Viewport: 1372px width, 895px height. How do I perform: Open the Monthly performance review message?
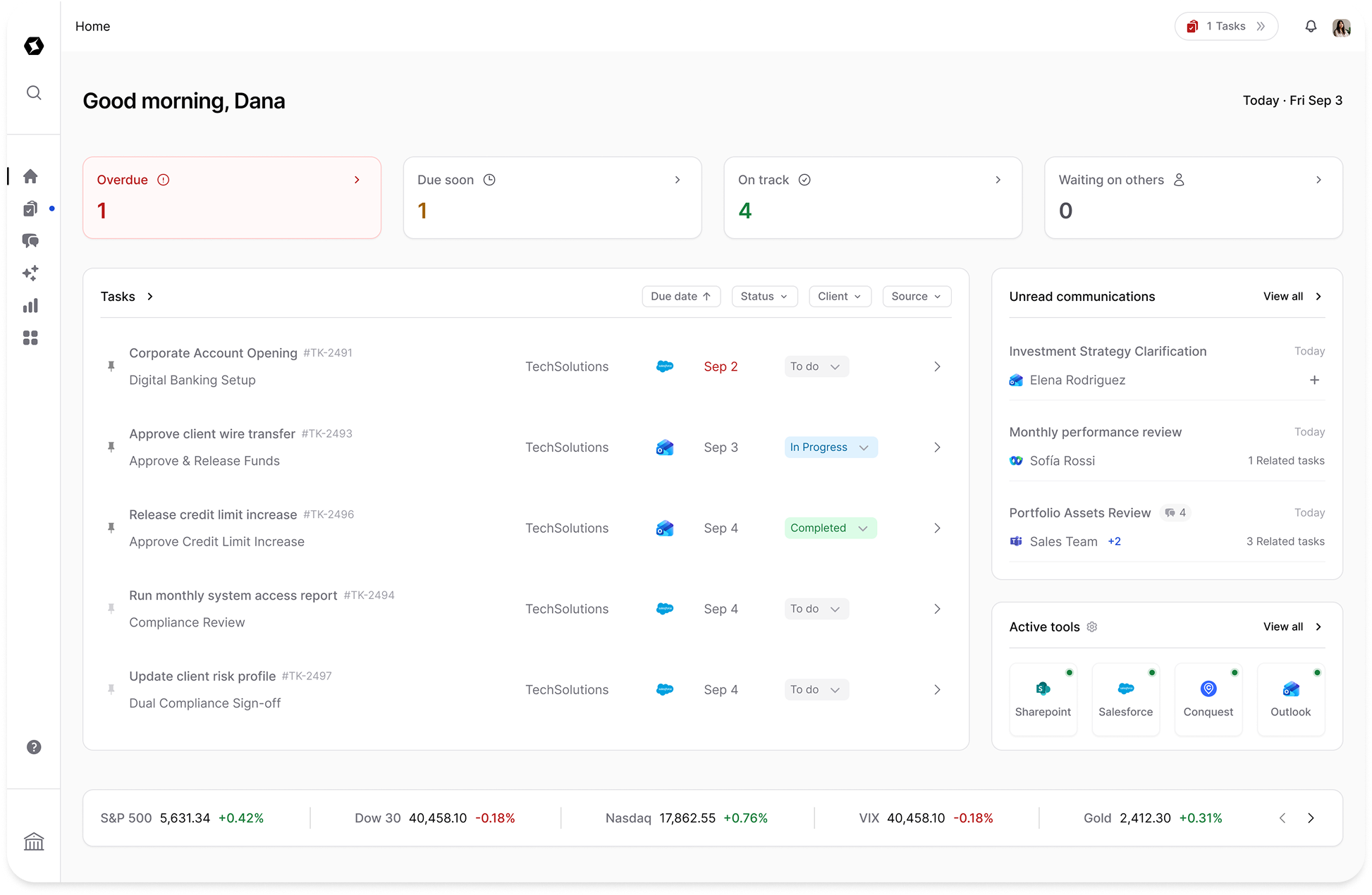pos(1167,446)
